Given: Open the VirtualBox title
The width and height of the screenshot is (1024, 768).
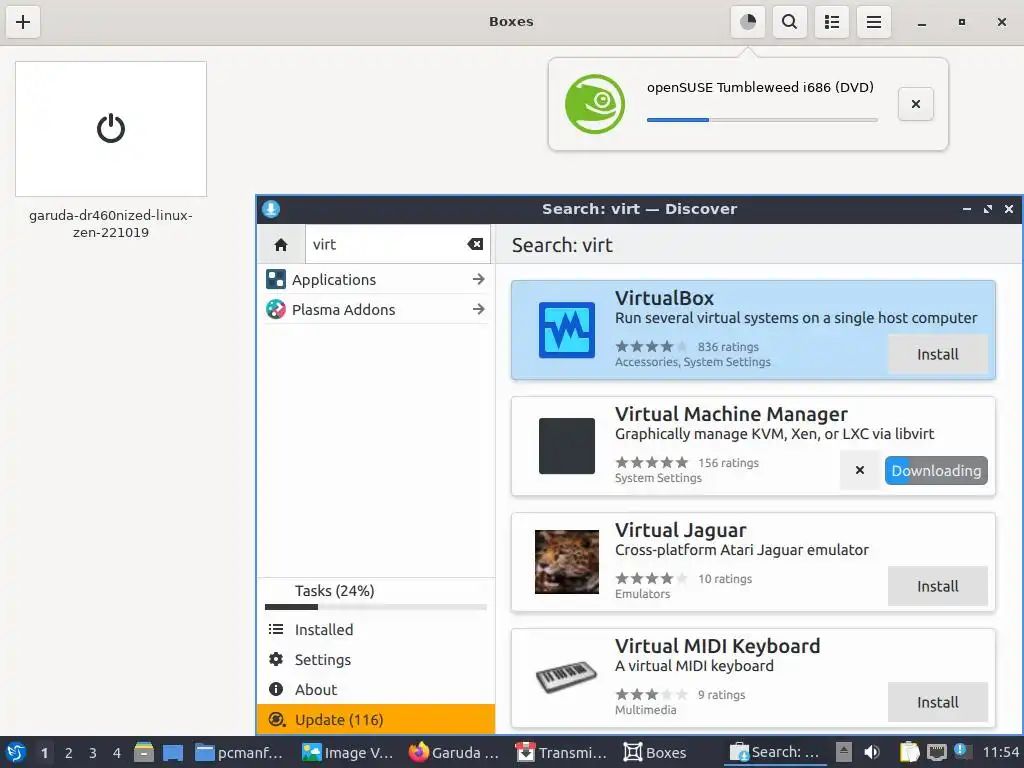Looking at the screenshot, I should click(x=664, y=298).
